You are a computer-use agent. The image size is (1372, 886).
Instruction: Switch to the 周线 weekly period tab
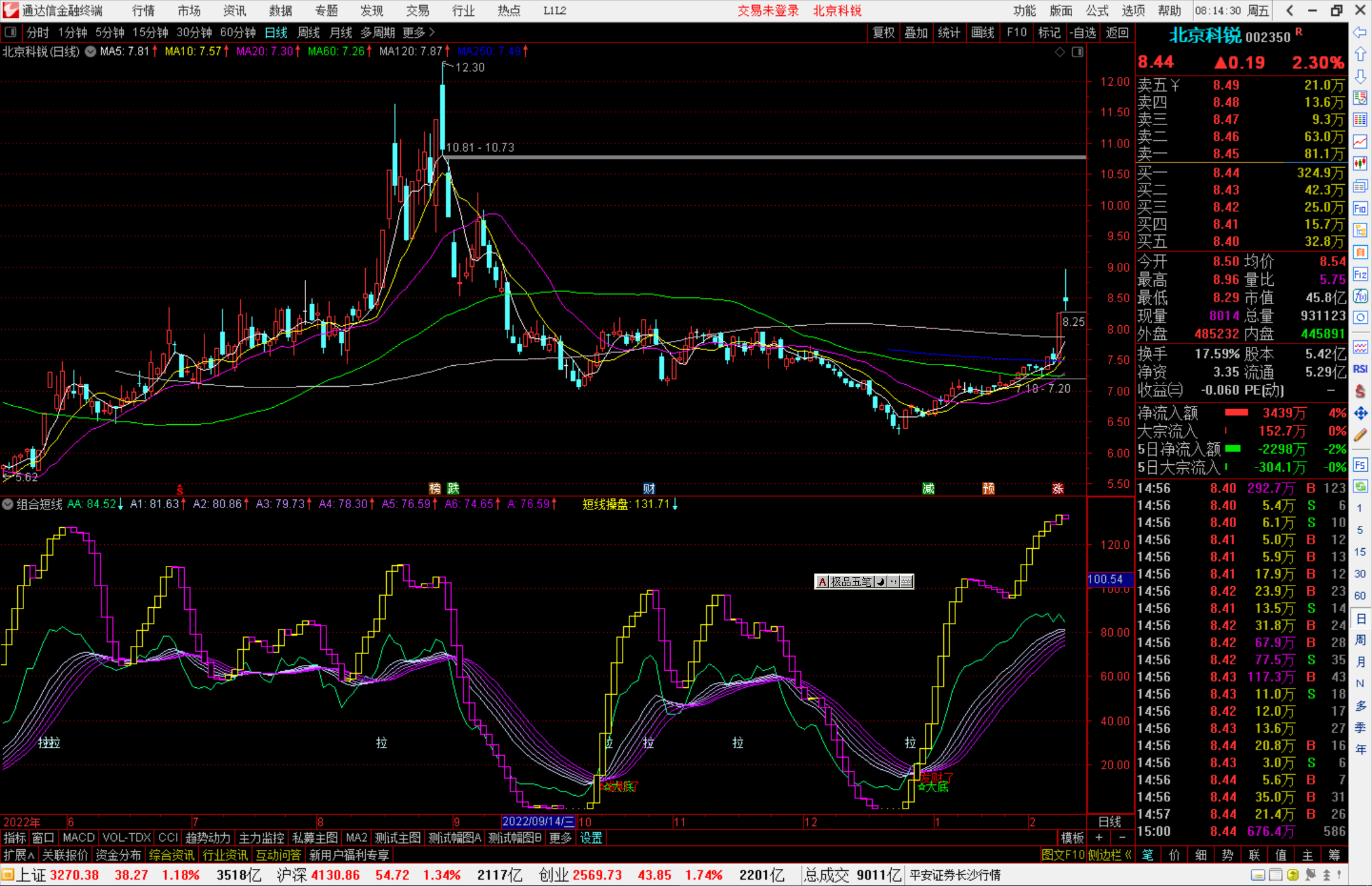(309, 32)
